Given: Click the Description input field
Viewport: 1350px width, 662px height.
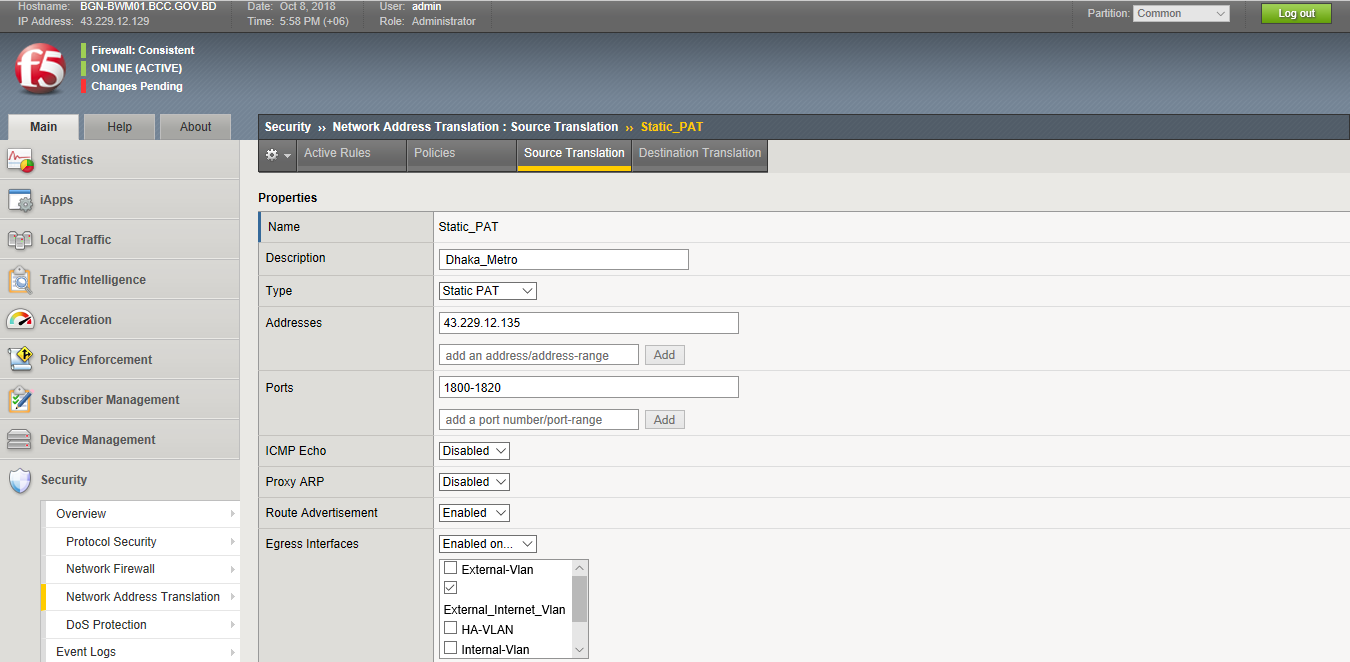Looking at the screenshot, I should (564, 260).
